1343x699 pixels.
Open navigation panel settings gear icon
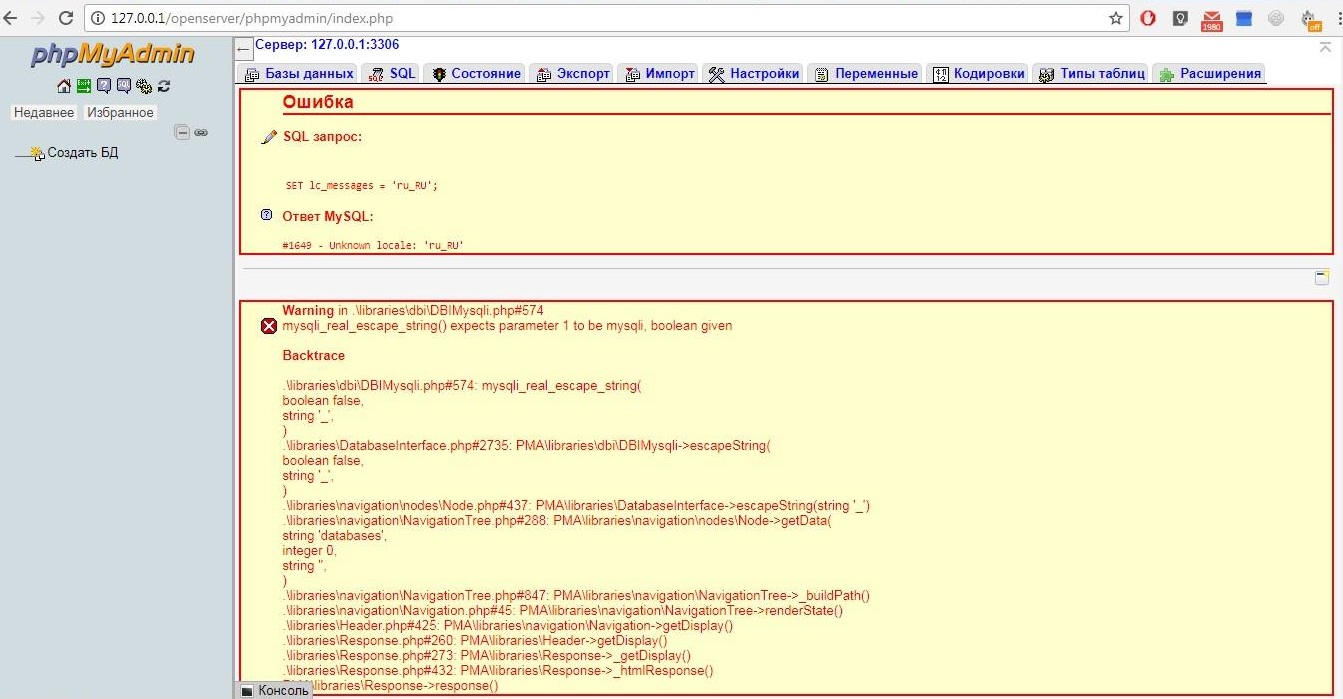coord(144,86)
